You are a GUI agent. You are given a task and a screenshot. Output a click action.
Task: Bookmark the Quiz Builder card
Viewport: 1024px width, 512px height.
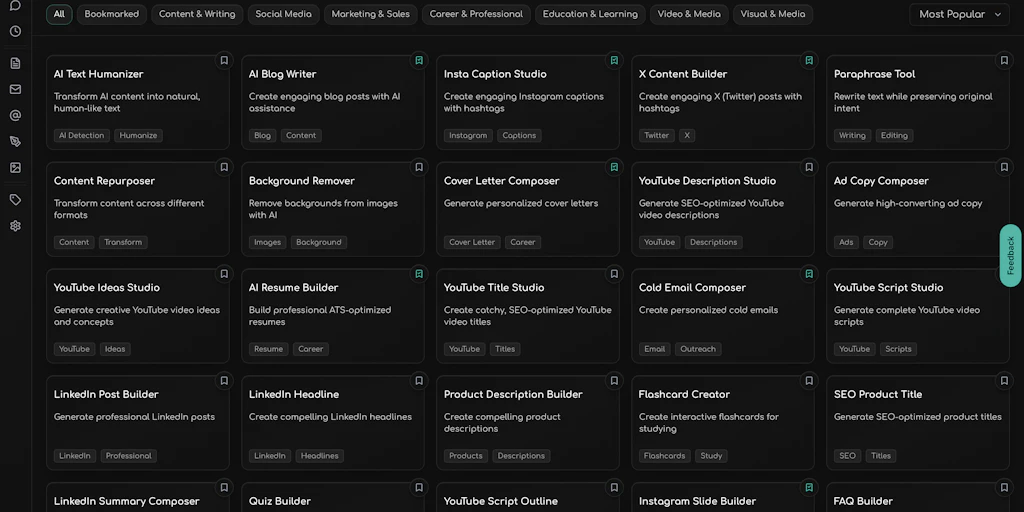click(x=419, y=488)
